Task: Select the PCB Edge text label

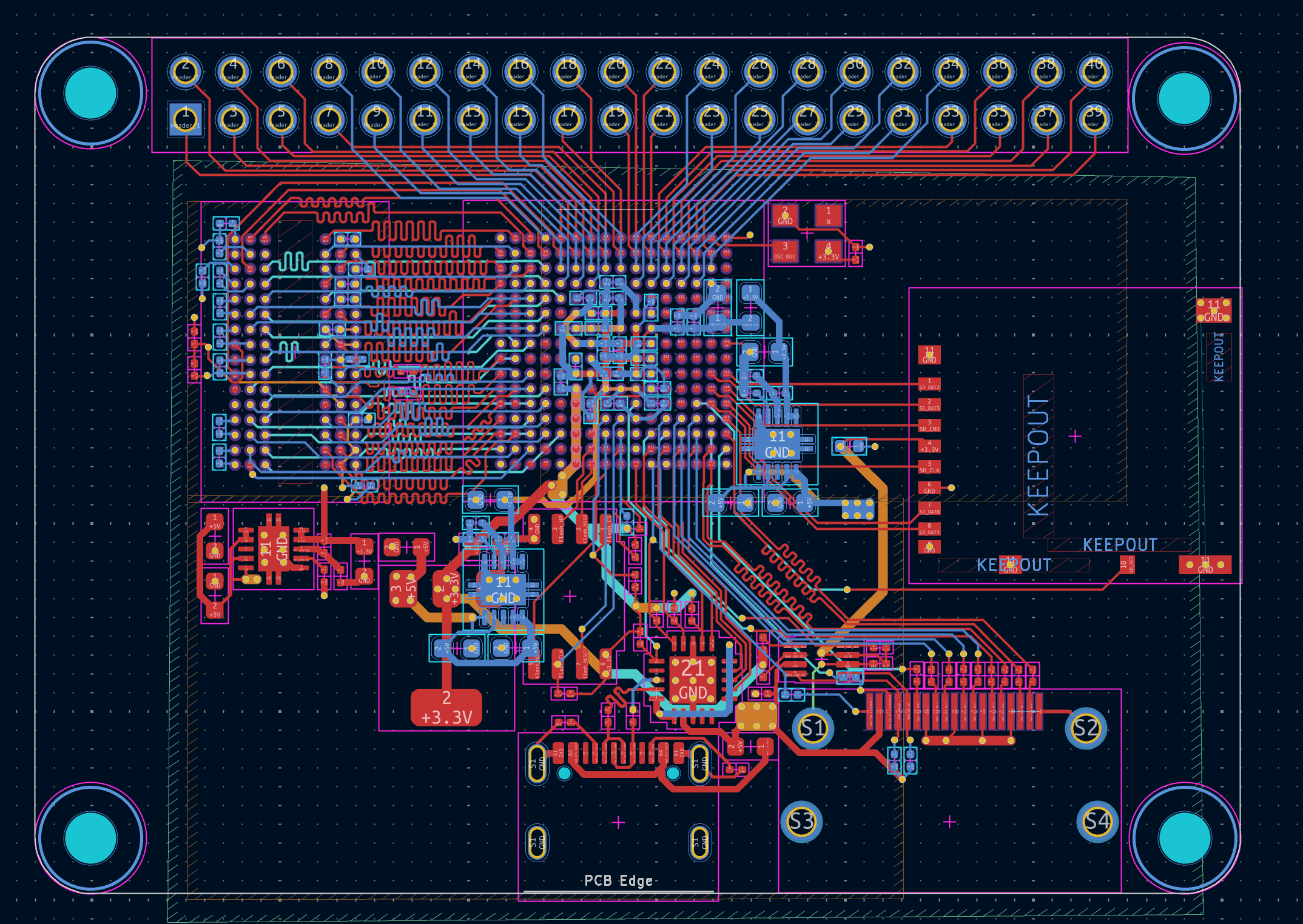Action: [x=618, y=880]
